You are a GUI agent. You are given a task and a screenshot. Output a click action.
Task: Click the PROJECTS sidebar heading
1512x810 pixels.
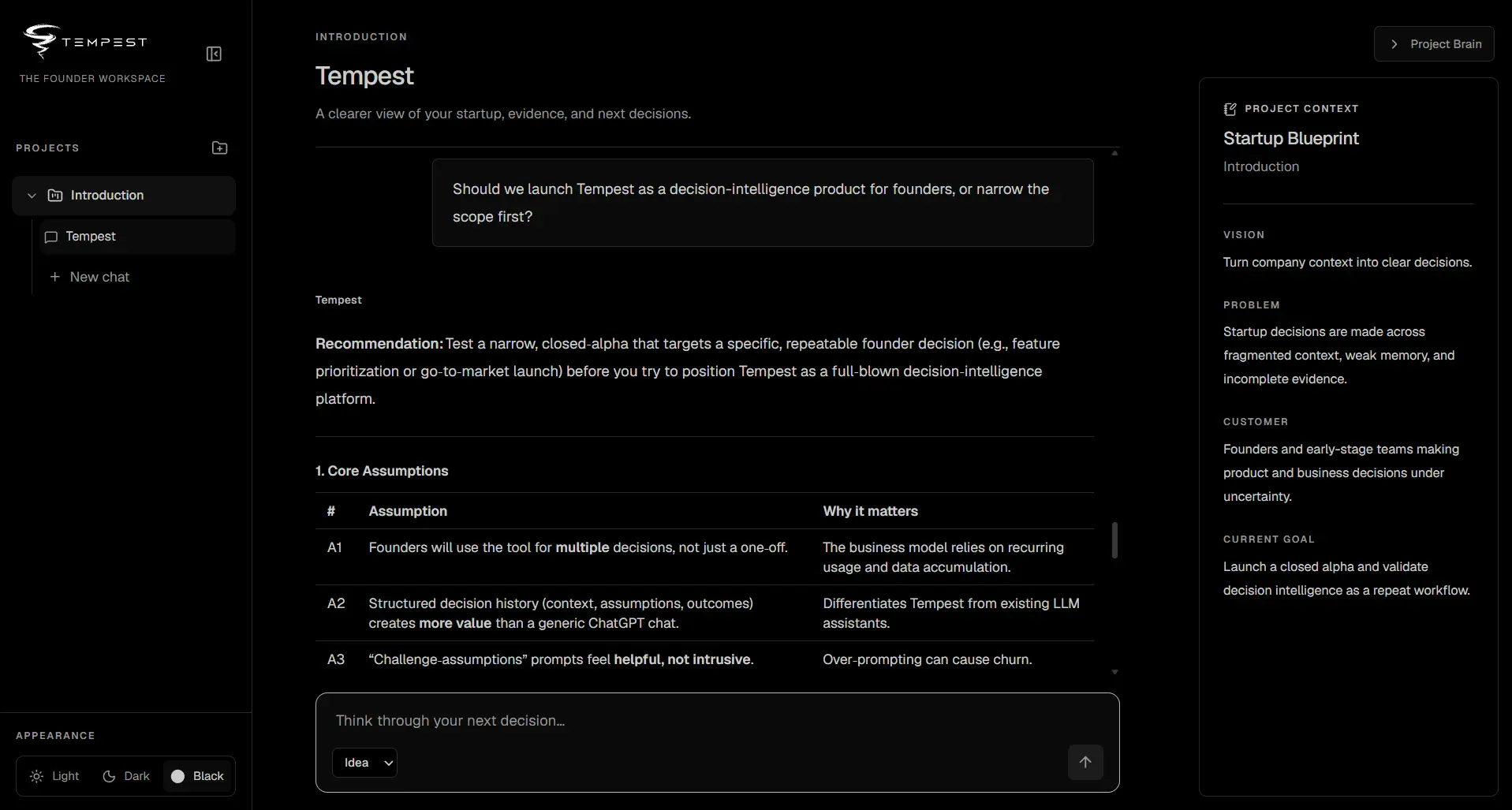[47, 148]
